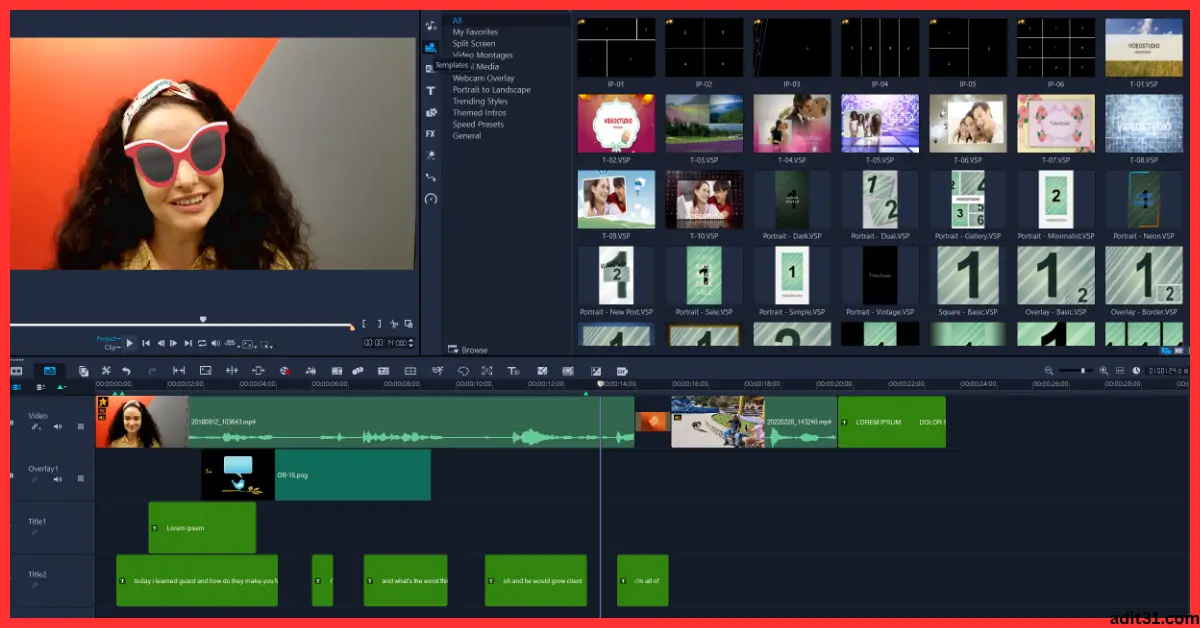Click the Play button in preview
Viewport: 1200px width, 628px height.
coord(129,343)
